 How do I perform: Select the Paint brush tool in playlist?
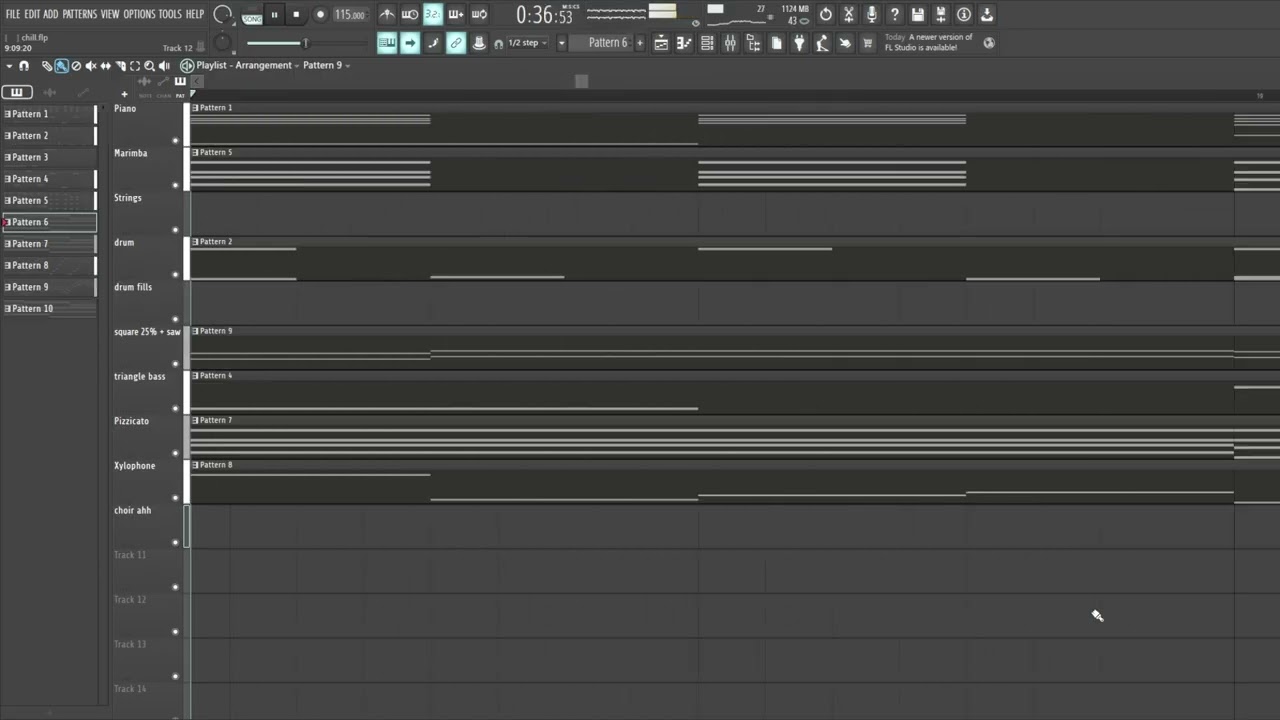click(x=61, y=66)
